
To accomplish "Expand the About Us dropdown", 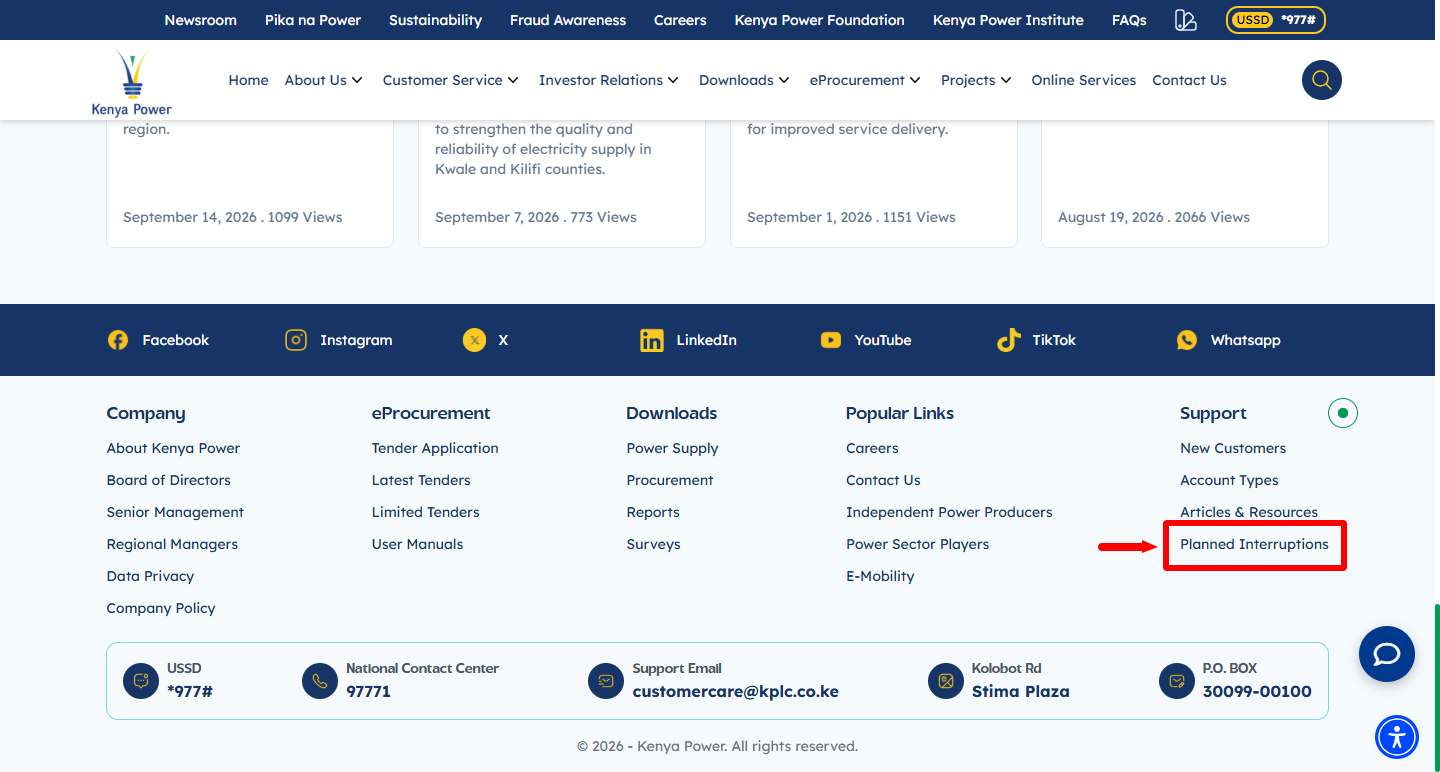I will (x=324, y=80).
